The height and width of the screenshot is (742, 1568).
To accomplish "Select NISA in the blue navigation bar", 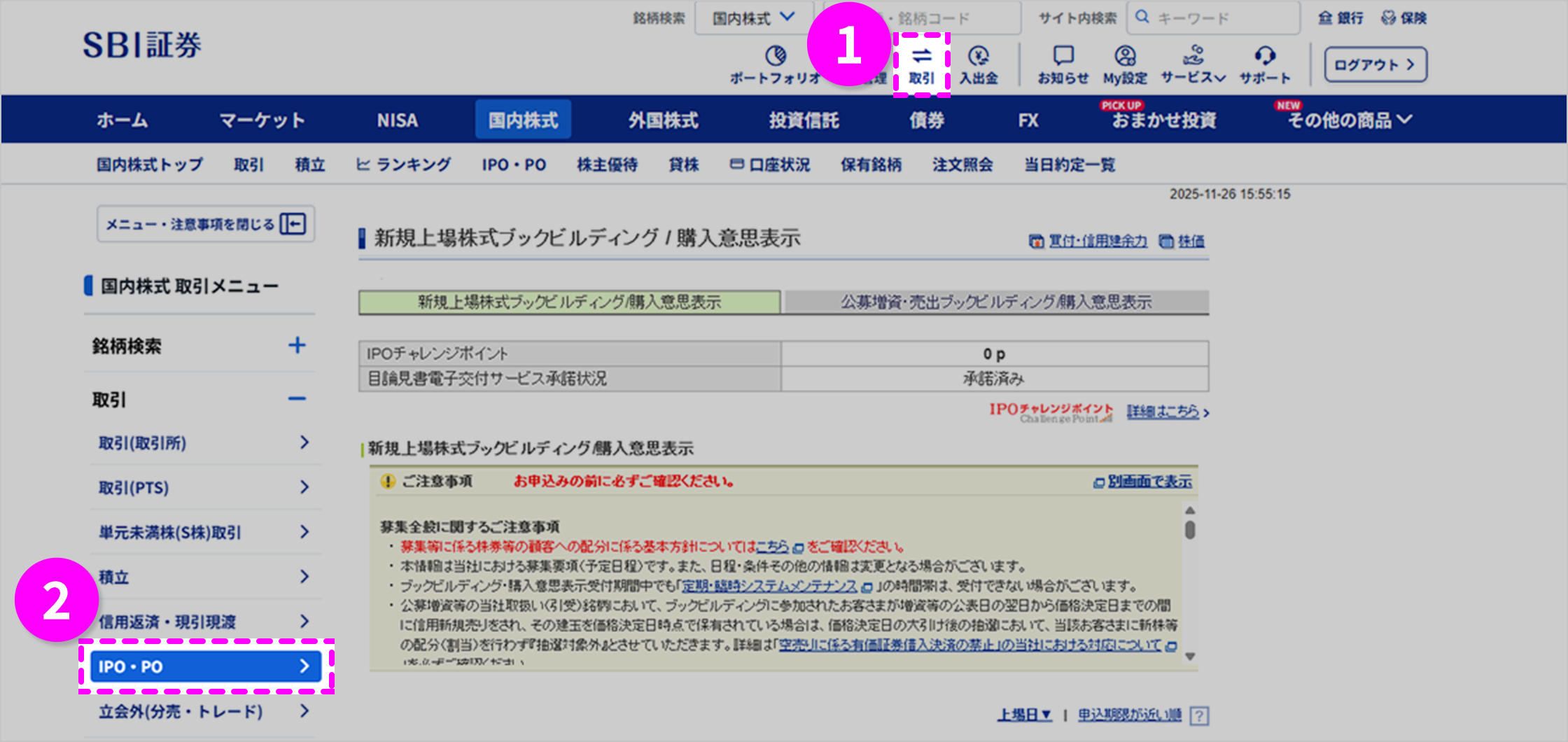I will coord(396,119).
